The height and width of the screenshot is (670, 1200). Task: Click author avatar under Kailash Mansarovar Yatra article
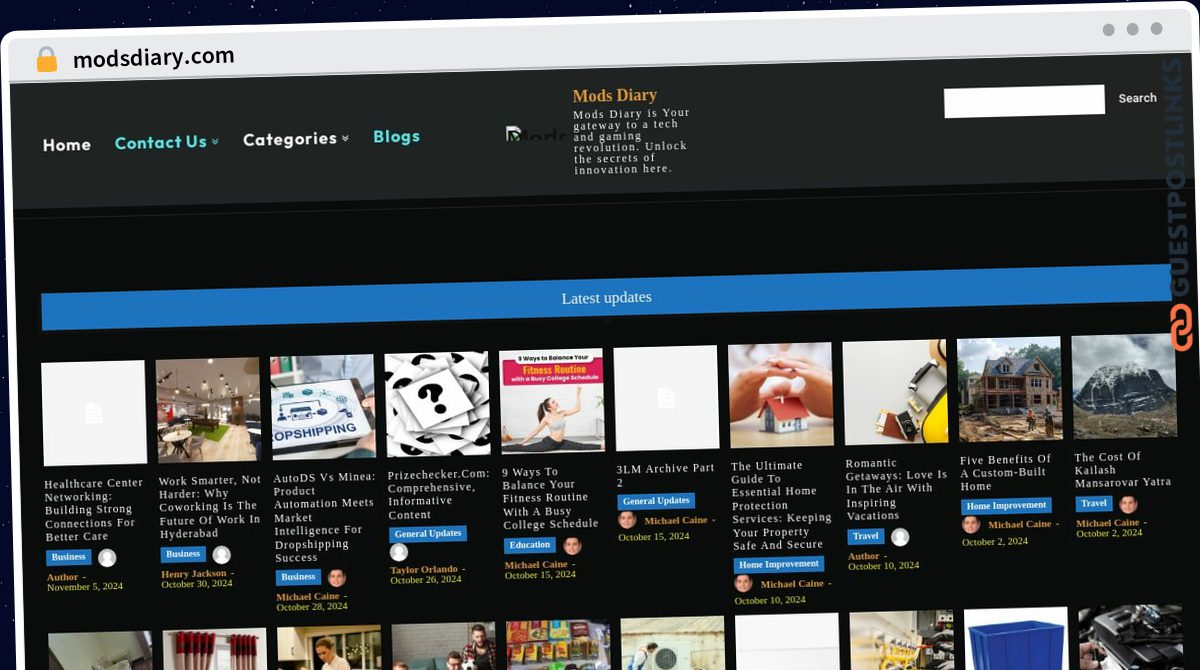pyautogui.click(x=1128, y=504)
